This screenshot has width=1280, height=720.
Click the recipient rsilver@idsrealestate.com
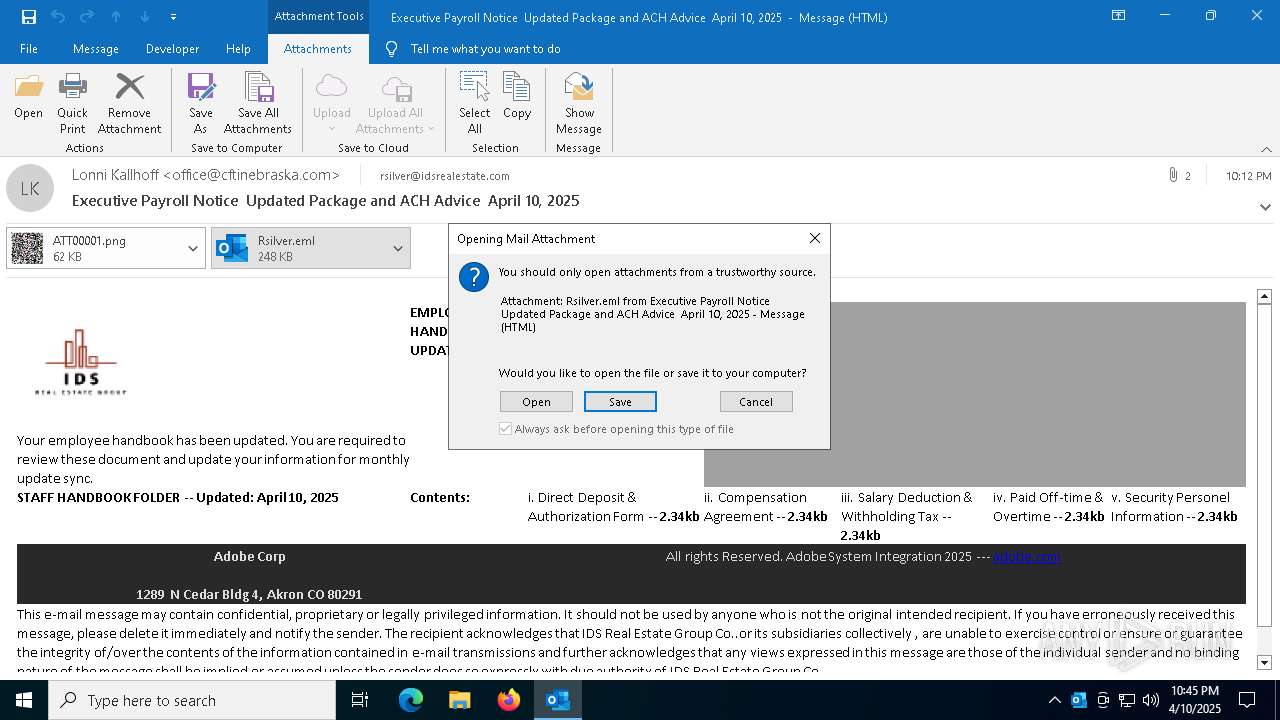click(445, 176)
